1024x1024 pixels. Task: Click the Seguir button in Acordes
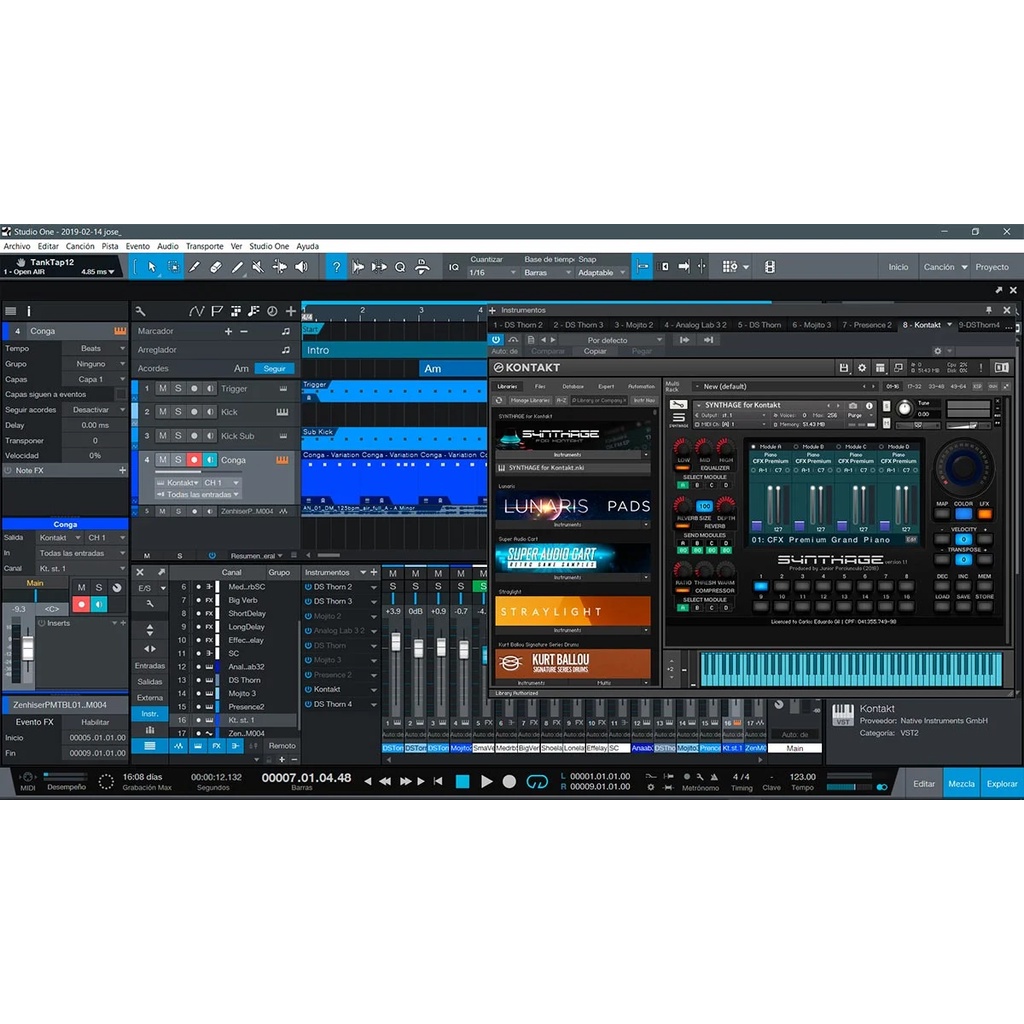(274, 368)
